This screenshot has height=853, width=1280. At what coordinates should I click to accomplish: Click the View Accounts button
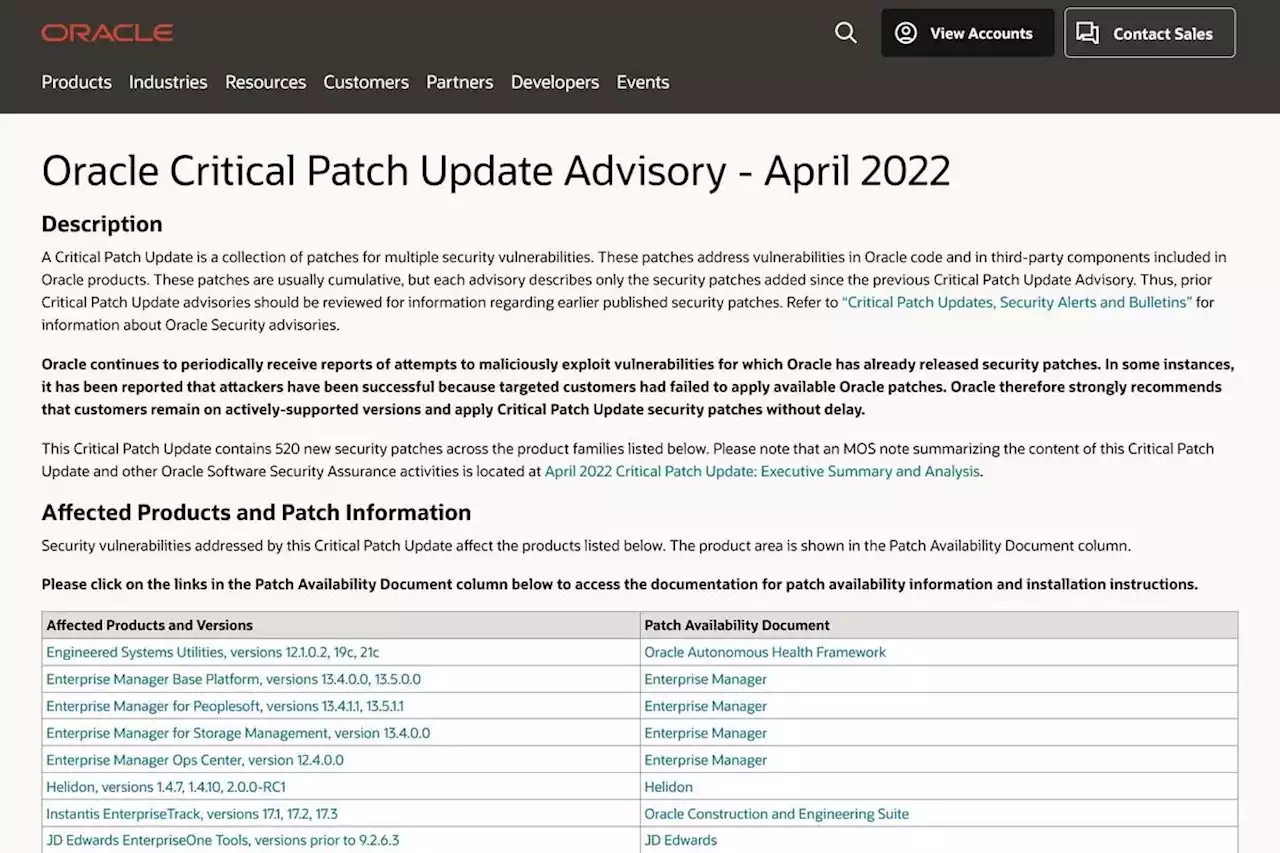click(967, 33)
